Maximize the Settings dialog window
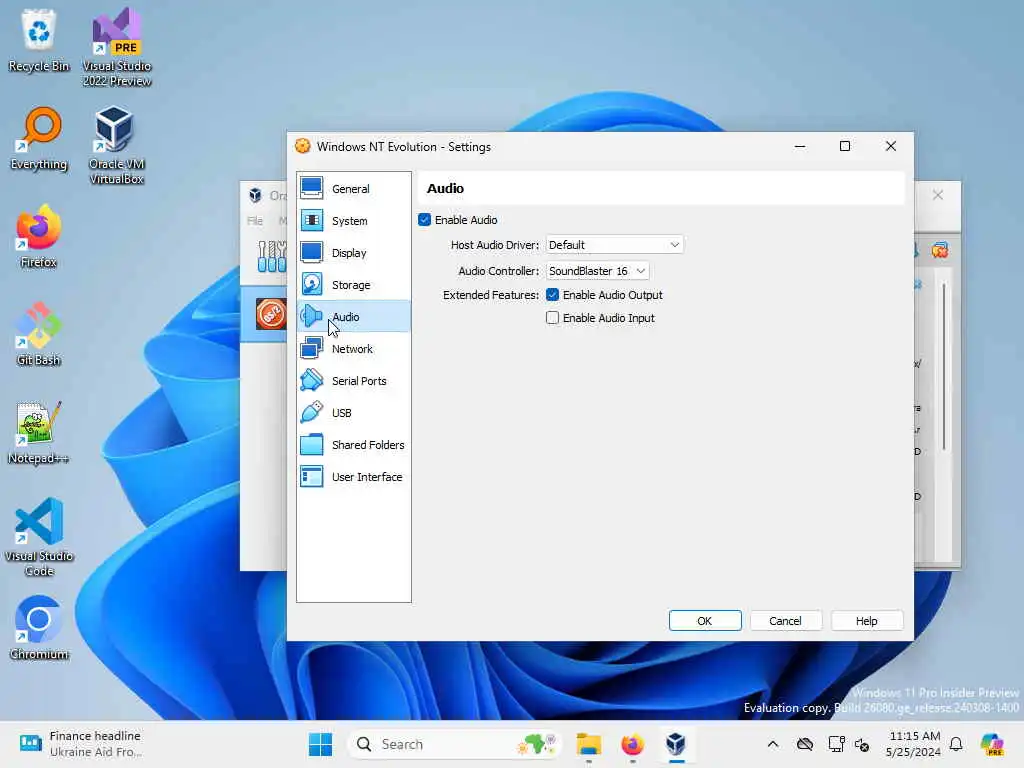 pyautogui.click(x=844, y=146)
